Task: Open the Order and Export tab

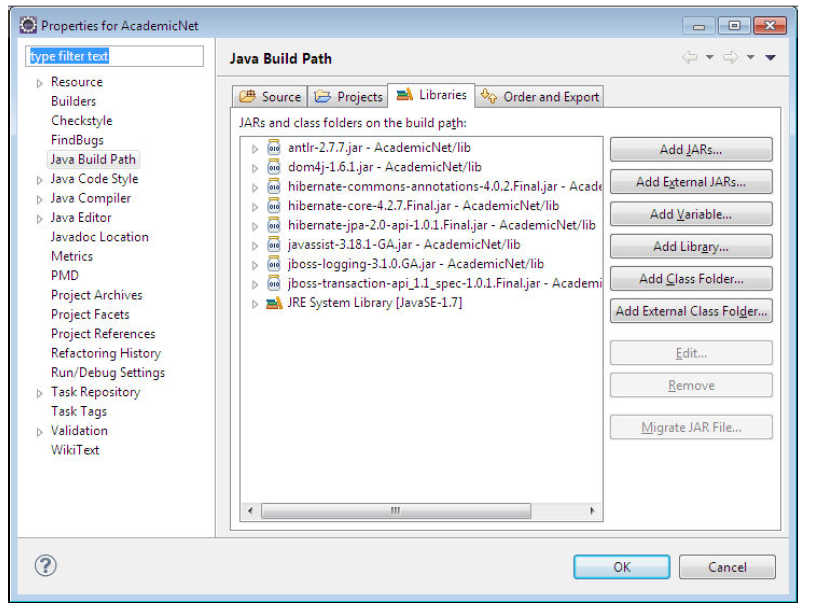Action: coord(540,97)
